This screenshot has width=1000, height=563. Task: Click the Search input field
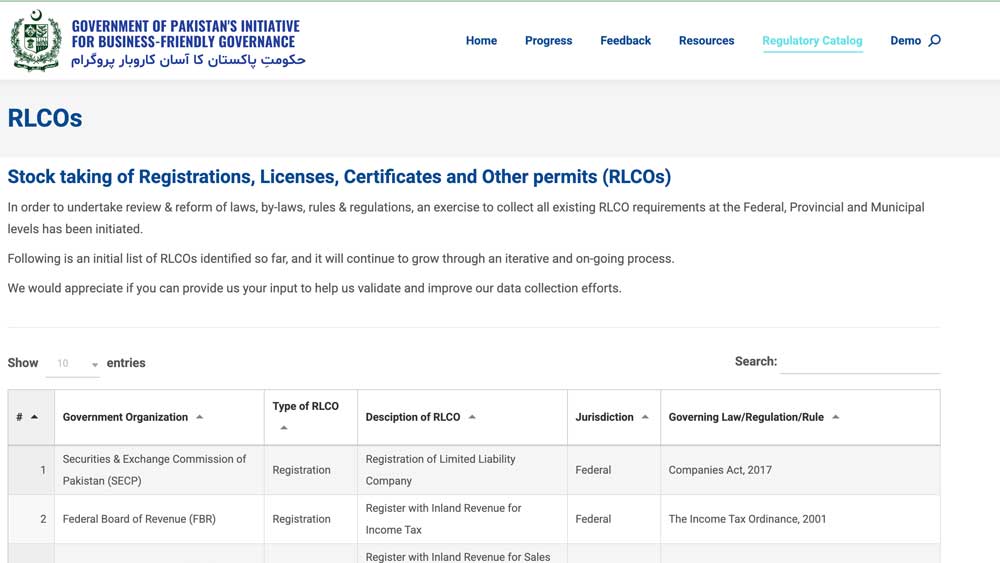point(860,362)
